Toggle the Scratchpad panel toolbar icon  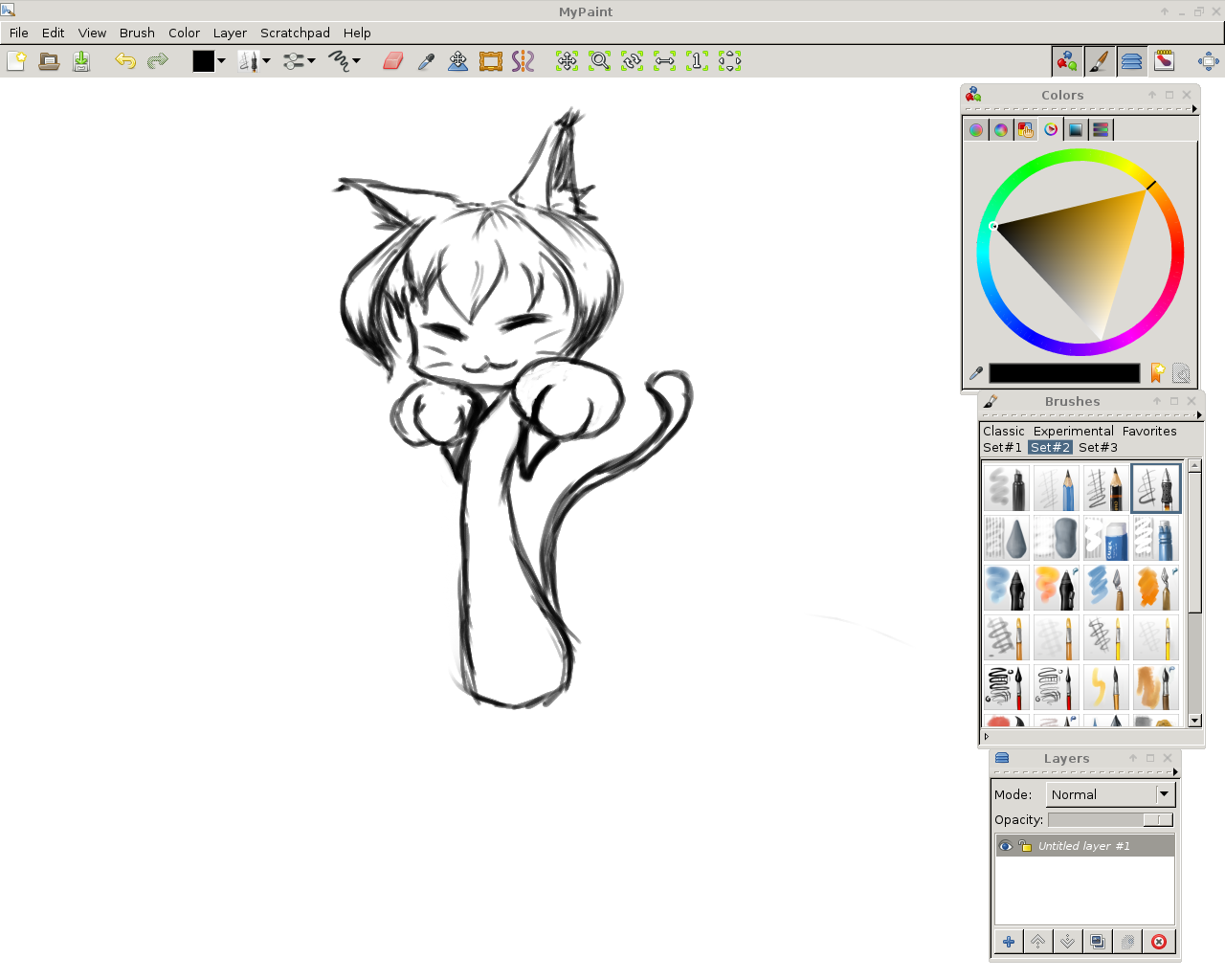[1166, 60]
